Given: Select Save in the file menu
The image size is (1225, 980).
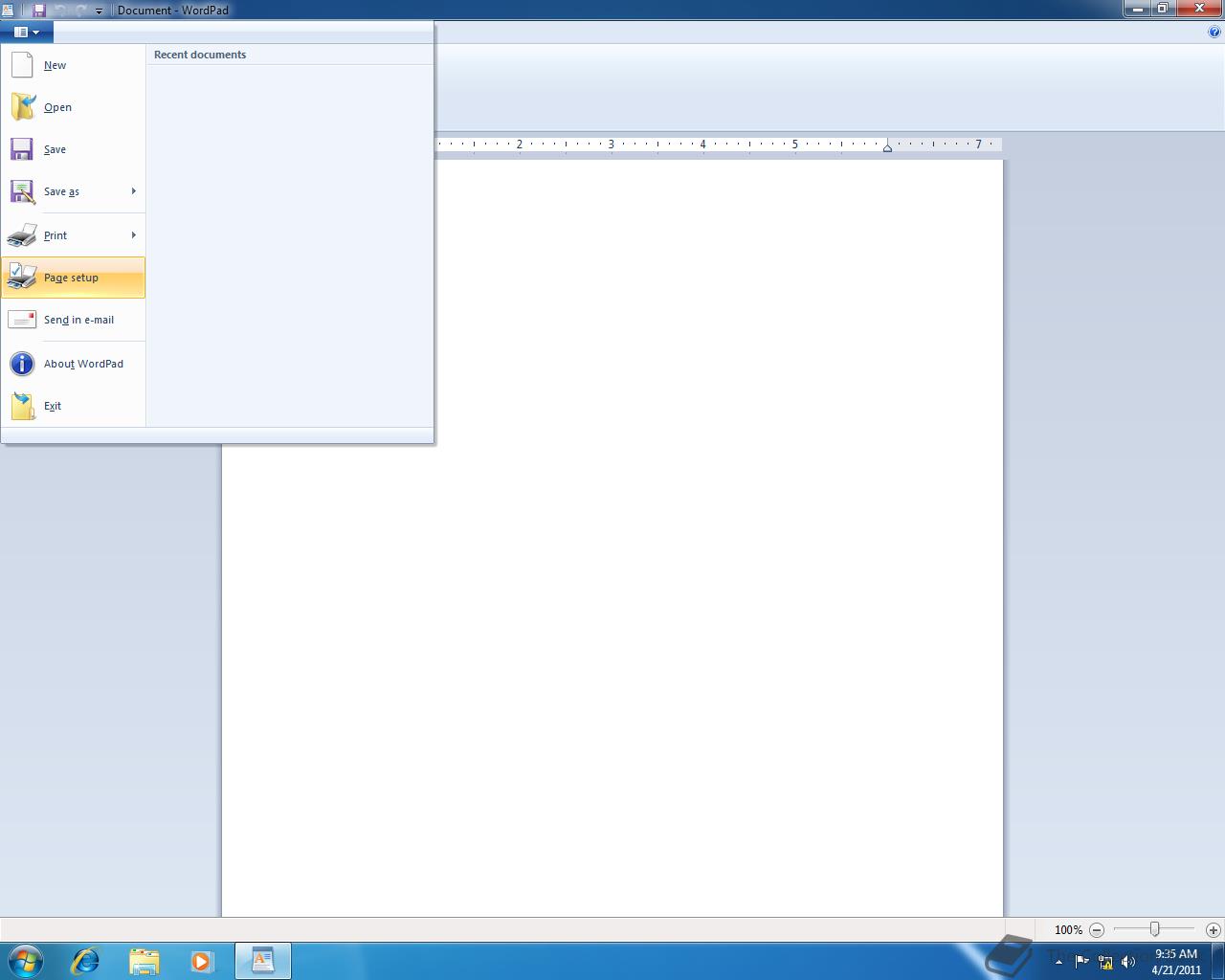Looking at the screenshot, I should coord(73,149).
